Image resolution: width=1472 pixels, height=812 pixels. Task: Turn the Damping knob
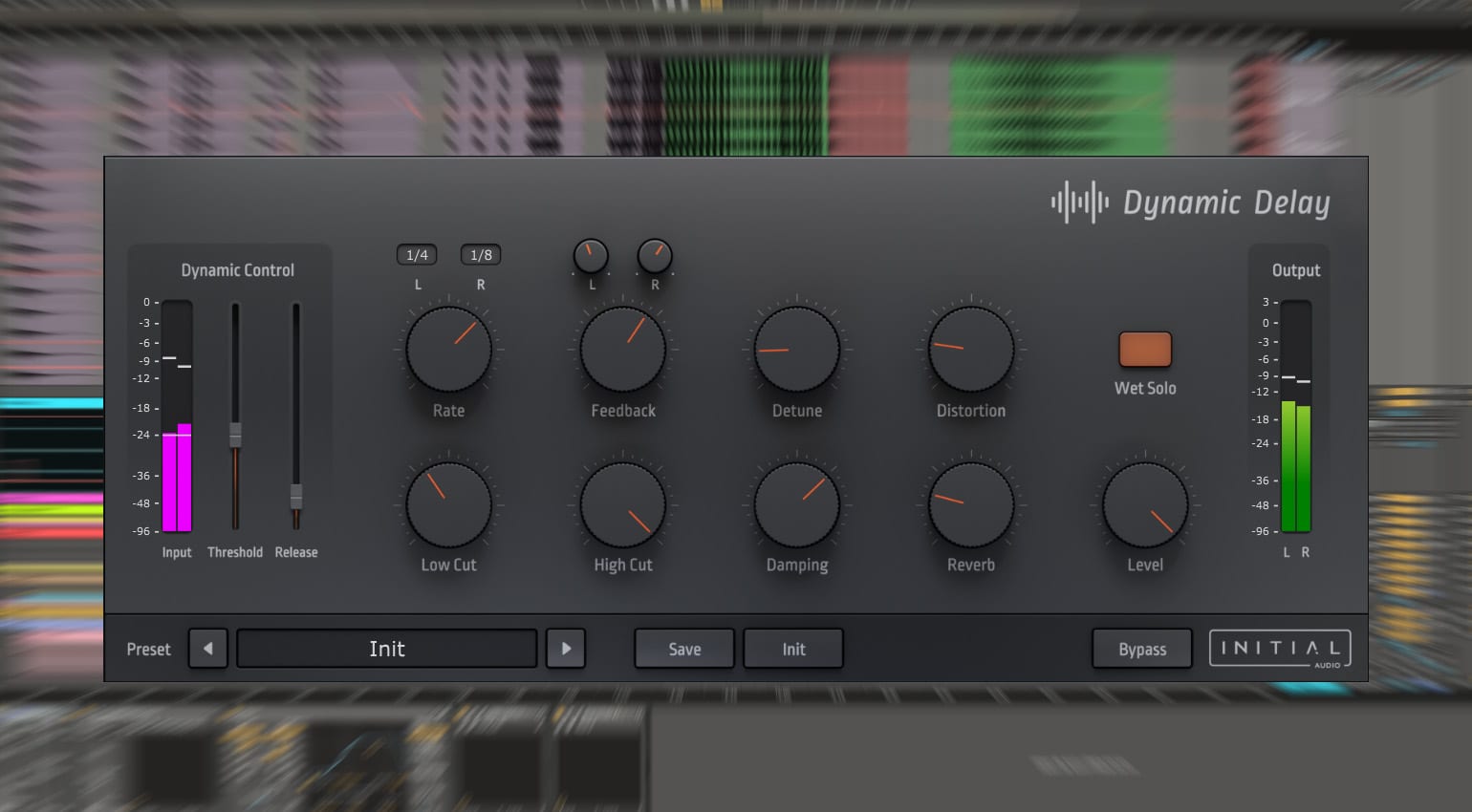(x=796, y=503)
